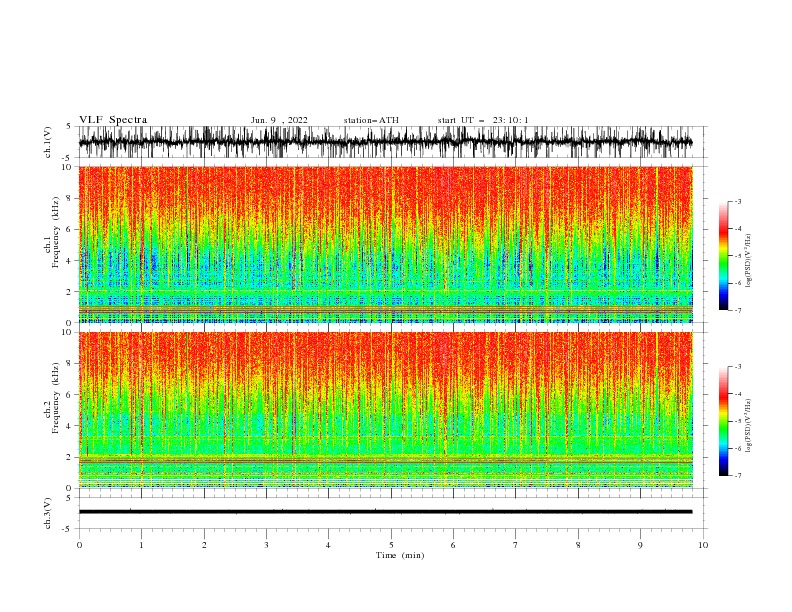Image resolution: width=792 pixels, height=612 pixels.
Task: Click the "-3" label on ch.1 color scale
Action: (738, 201)
